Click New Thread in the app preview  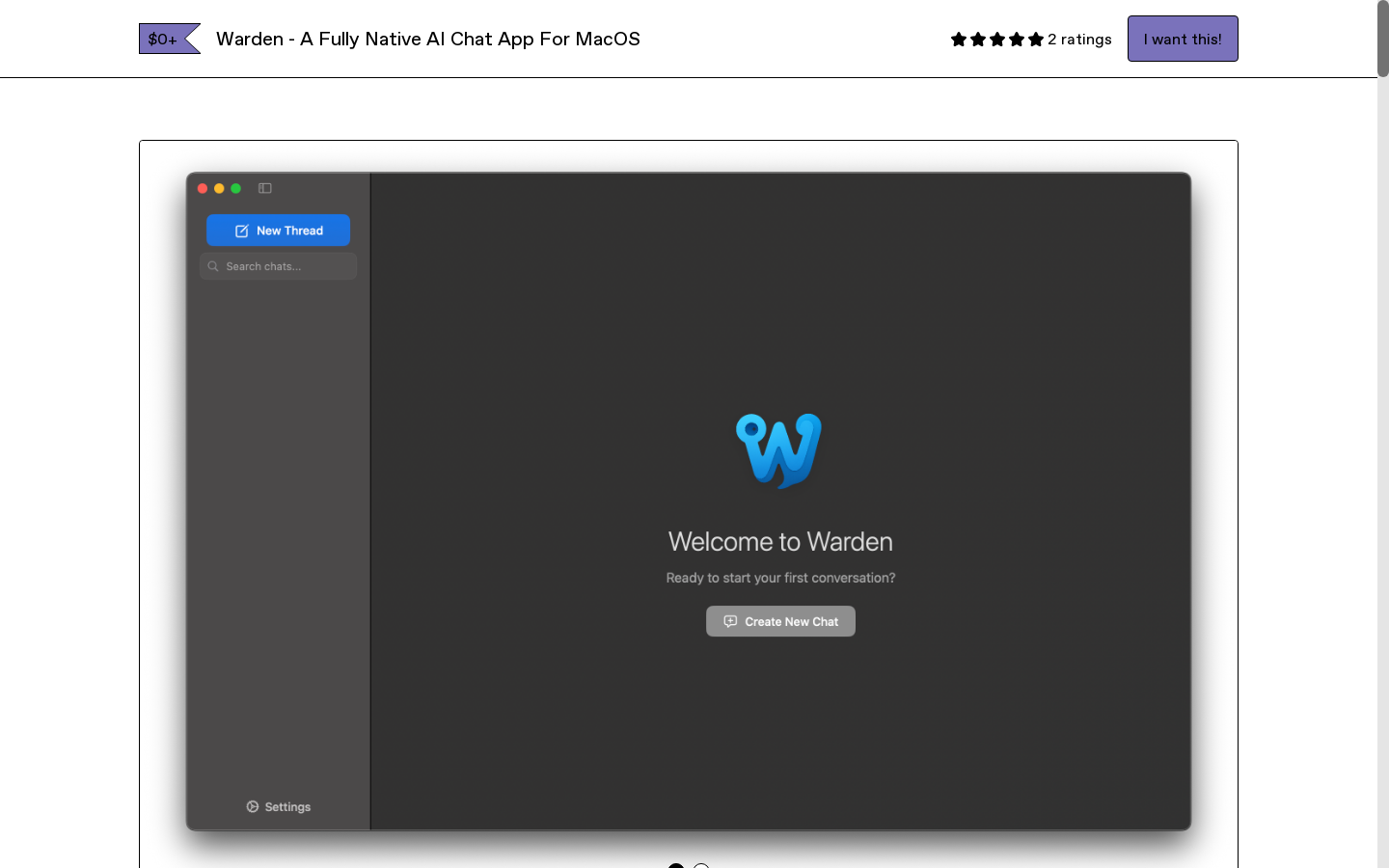coord(278,231)
